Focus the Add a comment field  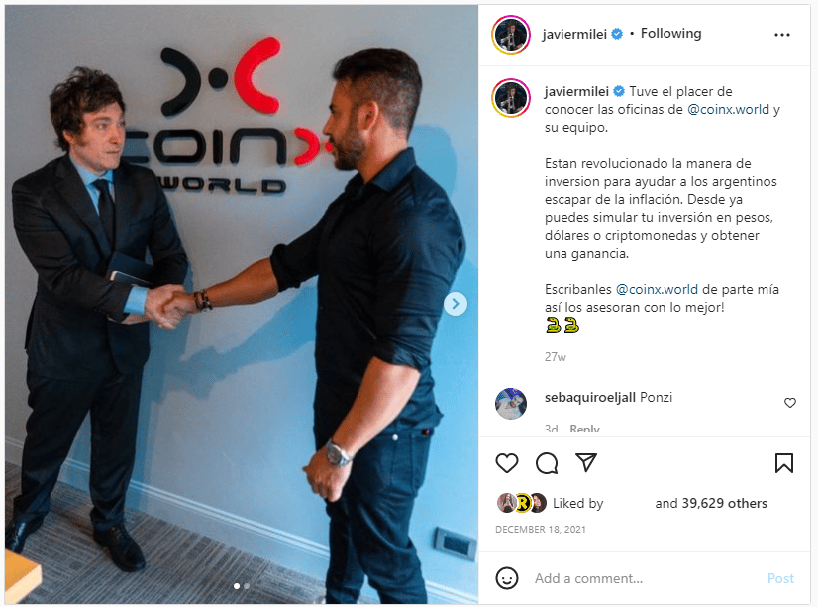tap(646, 579)
